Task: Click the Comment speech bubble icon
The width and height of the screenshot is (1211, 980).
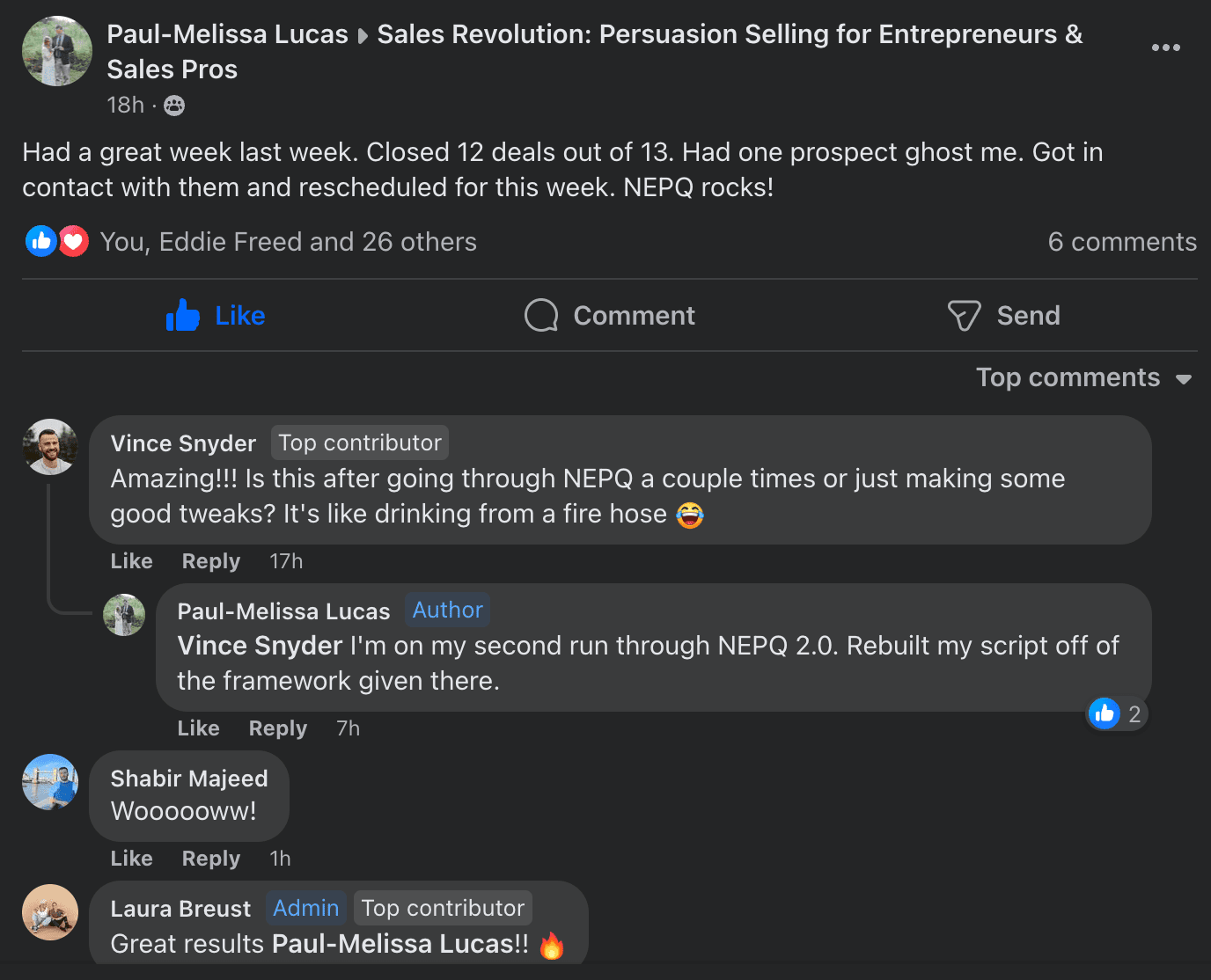Action: pyautogui.click(x=541, y=315)
